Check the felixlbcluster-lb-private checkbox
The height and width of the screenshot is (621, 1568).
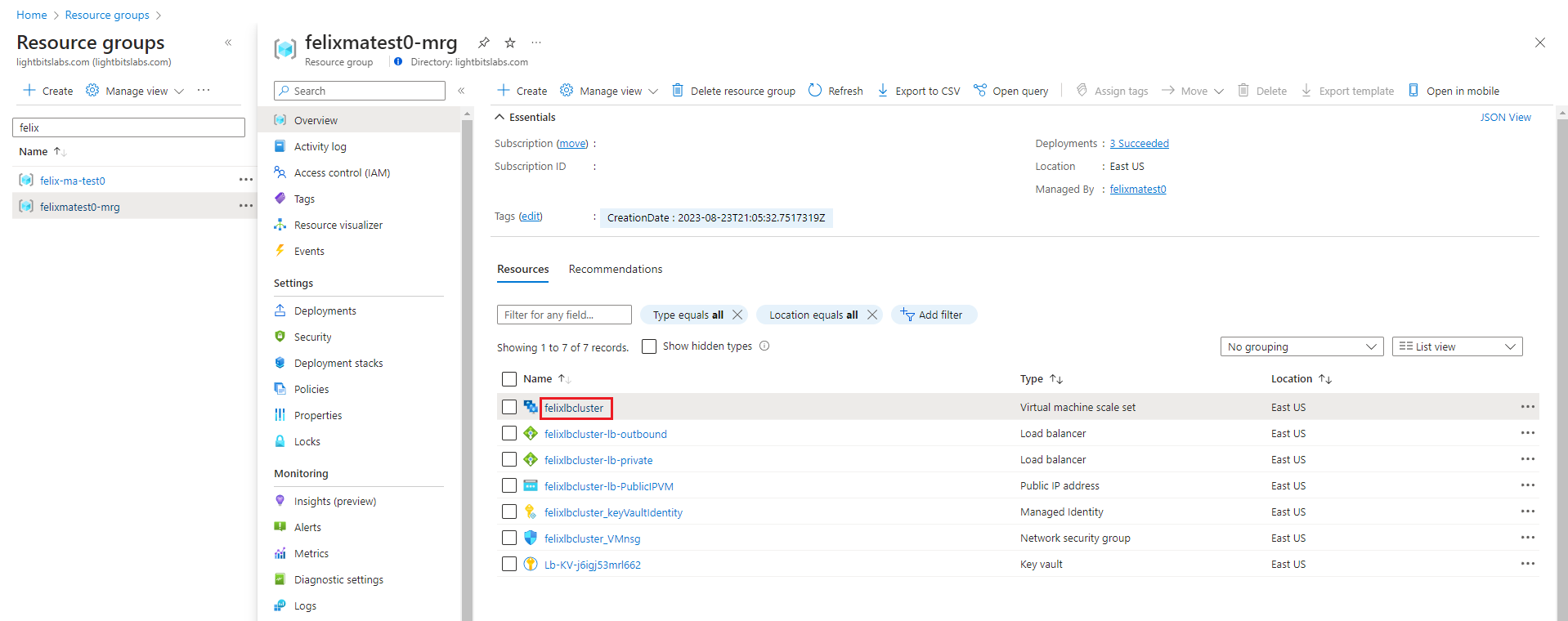pos(509,459)
